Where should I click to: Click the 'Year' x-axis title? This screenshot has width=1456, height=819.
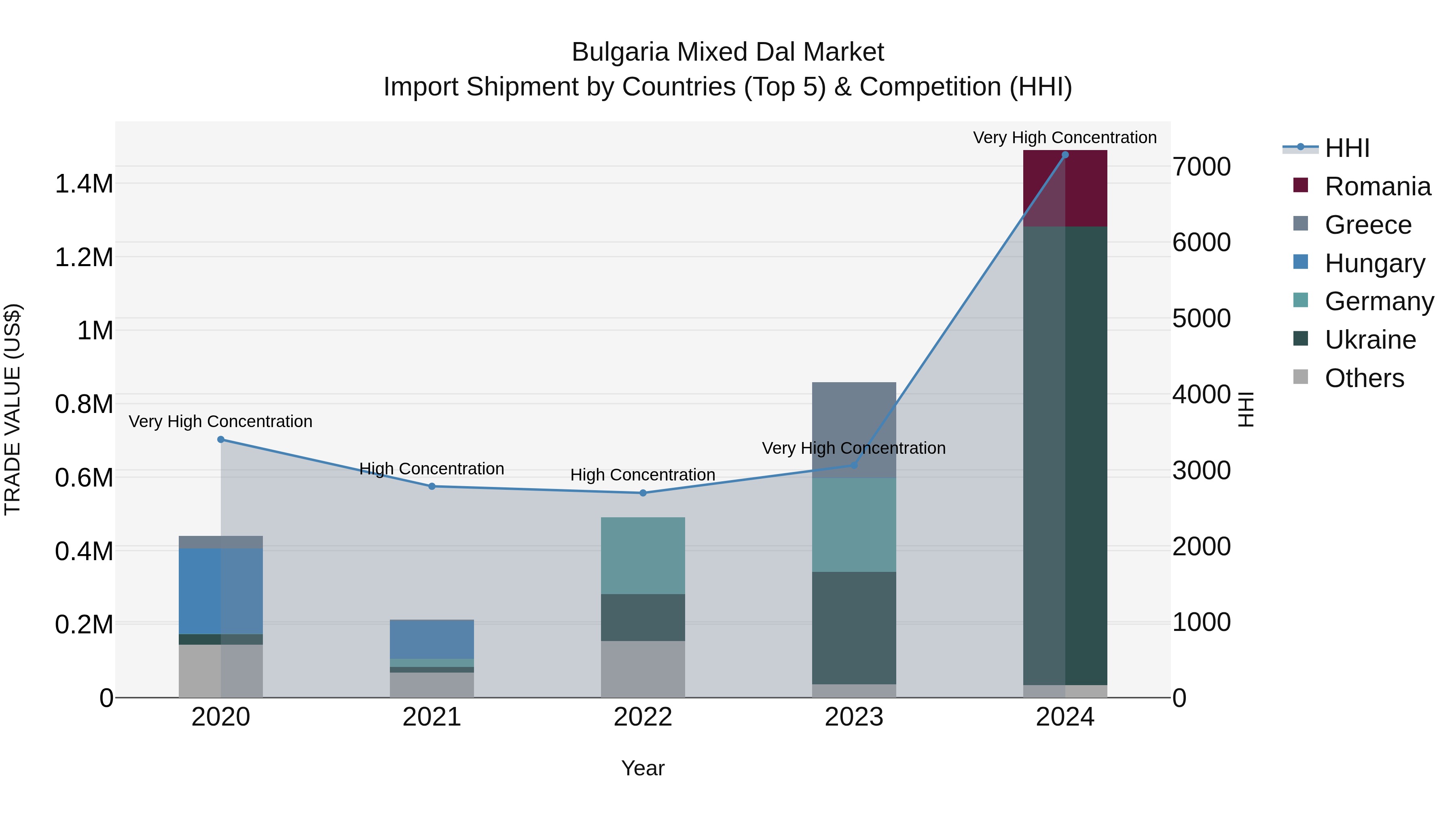tap(643, 768)
